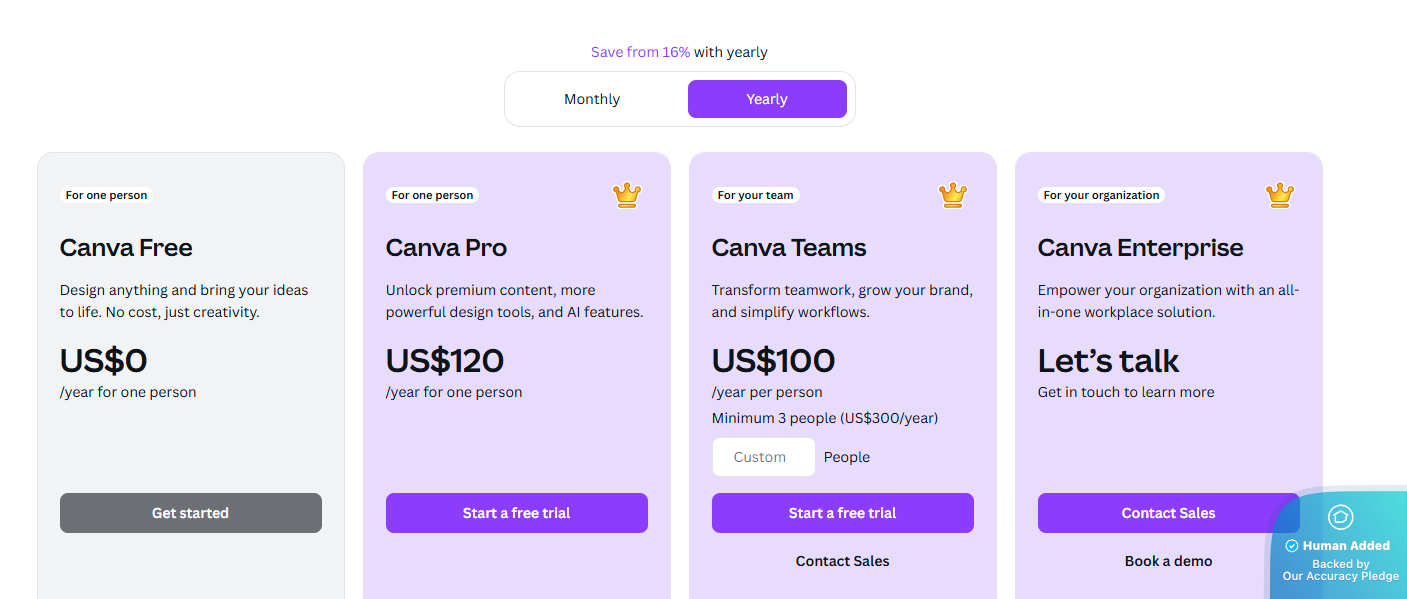Screen dimensions: 1407x599
Task: Click the Yearly tab in the billing switcher
Action: click(766, 98)
